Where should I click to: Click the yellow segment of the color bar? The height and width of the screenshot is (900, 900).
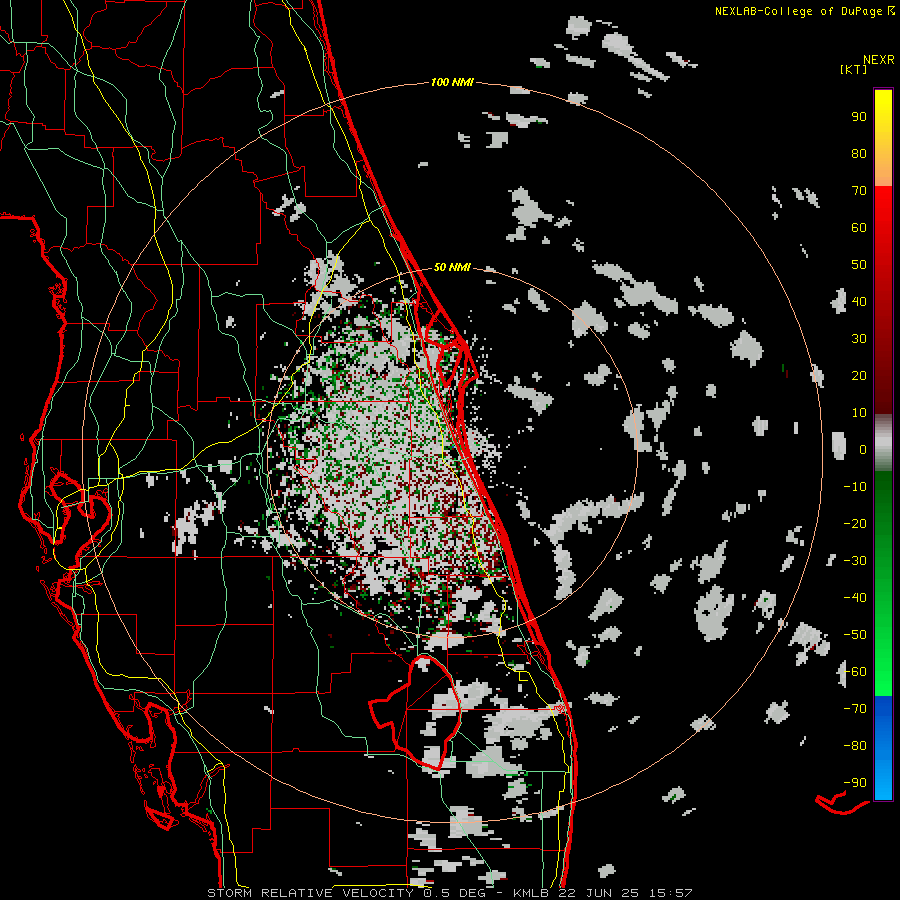[883, 138]
